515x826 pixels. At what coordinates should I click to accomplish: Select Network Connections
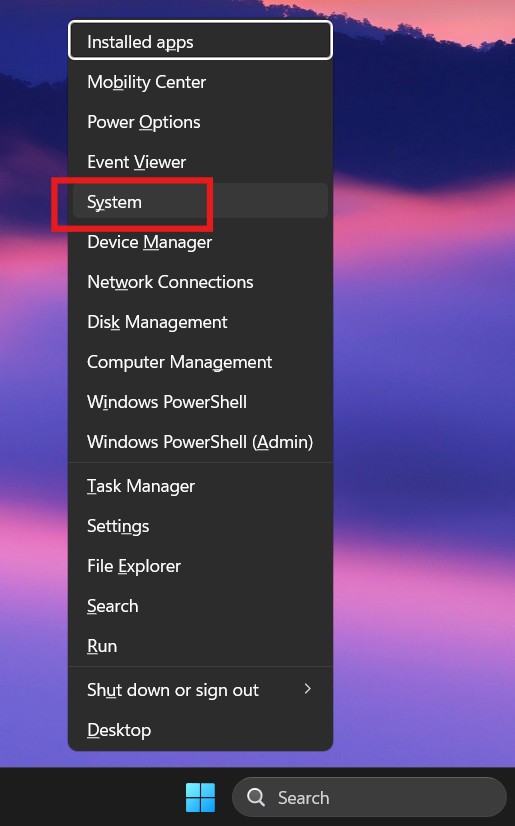(200, 282)
